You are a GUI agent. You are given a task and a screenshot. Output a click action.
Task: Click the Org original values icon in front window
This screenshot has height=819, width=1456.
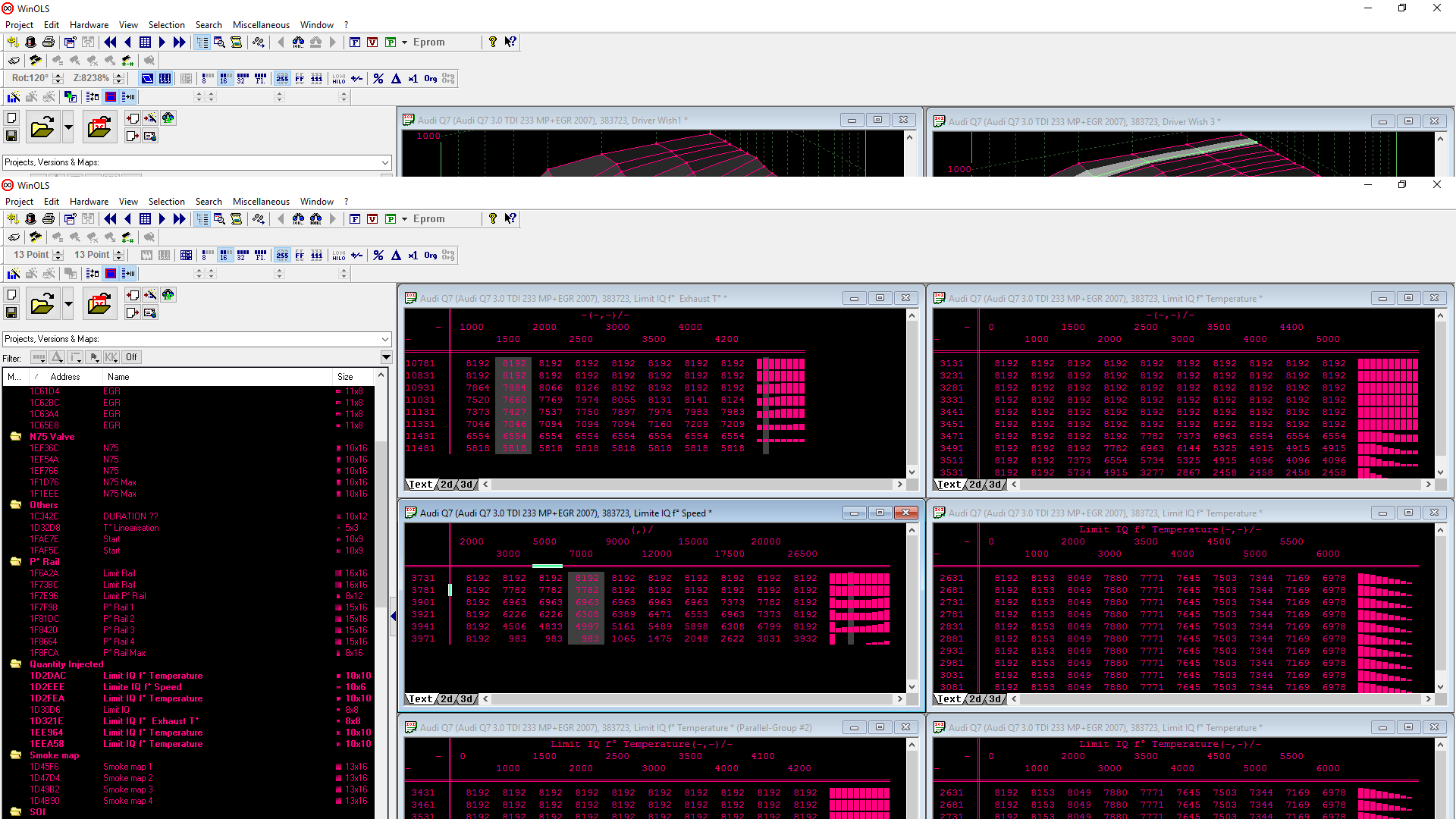430,256
